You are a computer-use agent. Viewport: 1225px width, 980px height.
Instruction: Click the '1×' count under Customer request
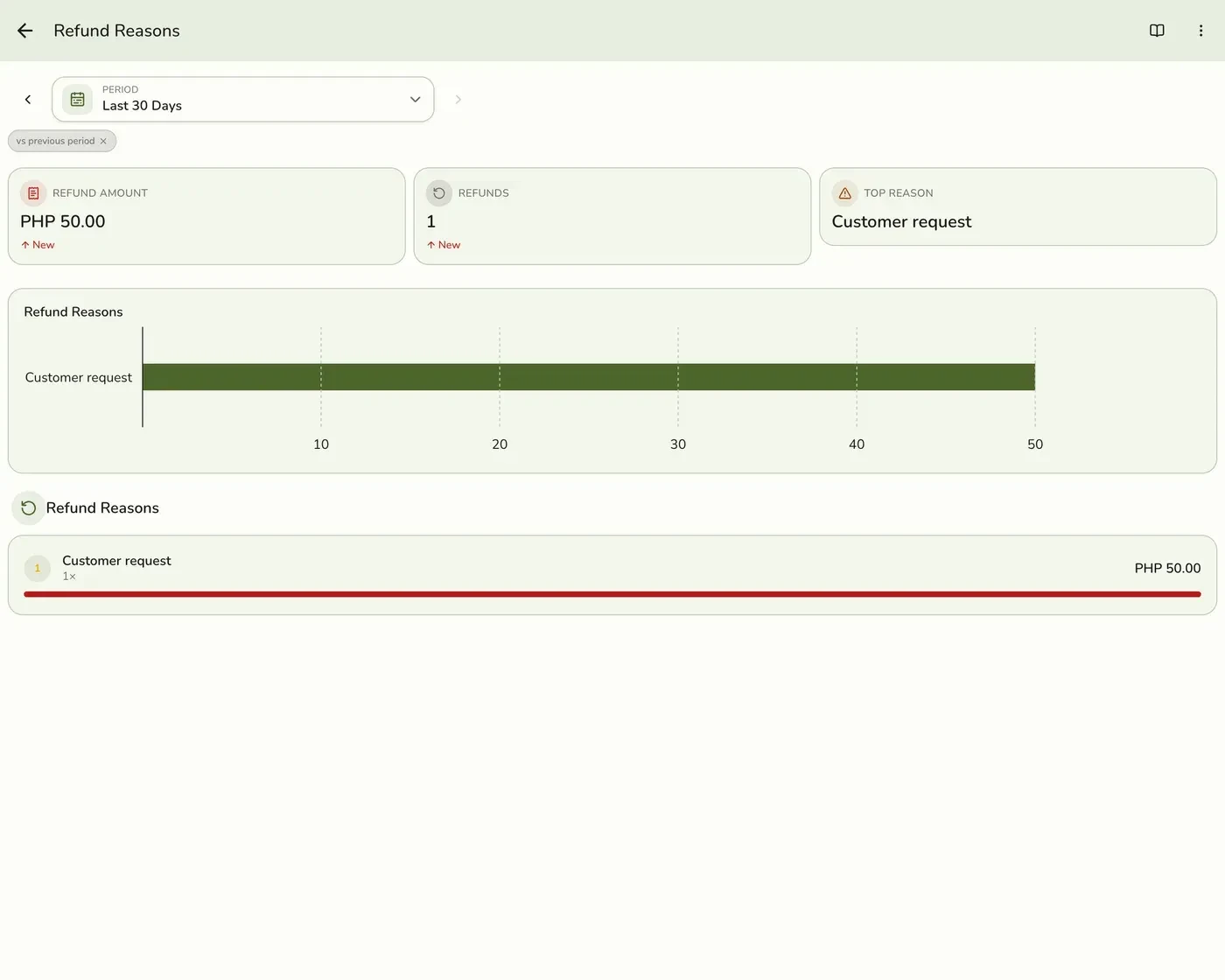[x=69, y=577]
